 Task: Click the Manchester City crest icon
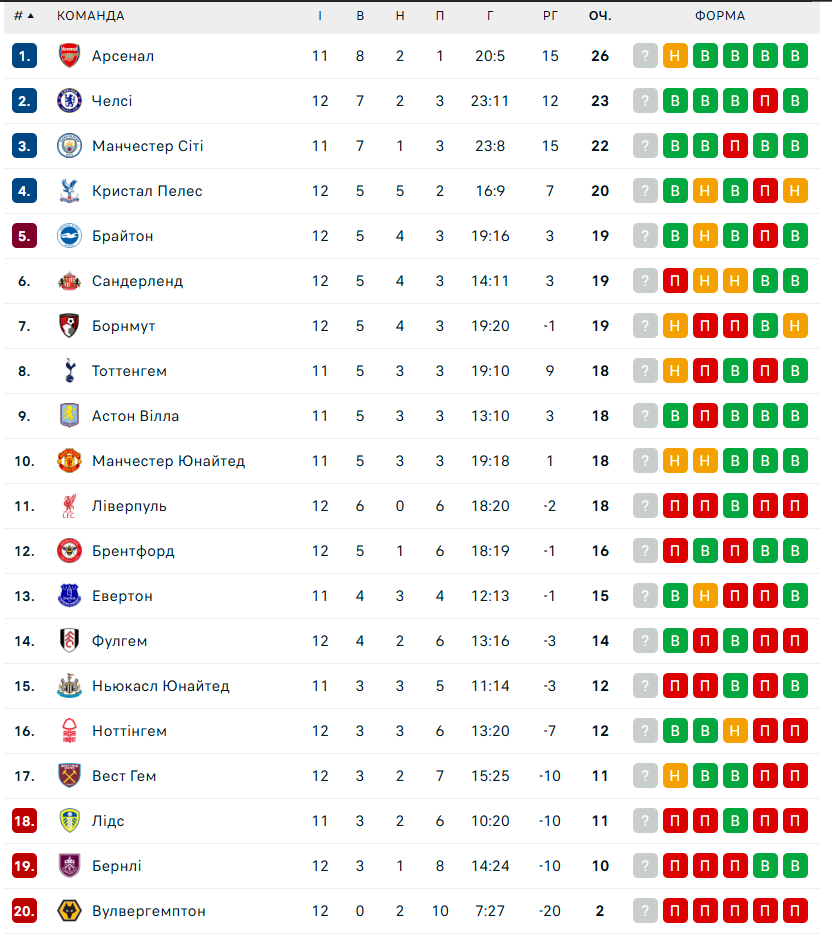point(69,146)
